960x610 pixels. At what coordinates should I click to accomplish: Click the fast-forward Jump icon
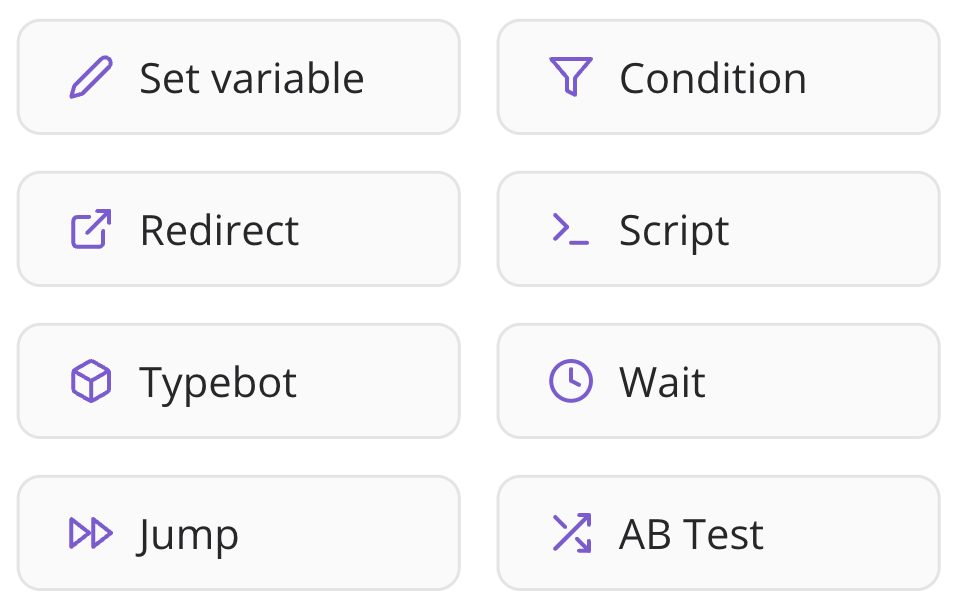pos(91,534)
